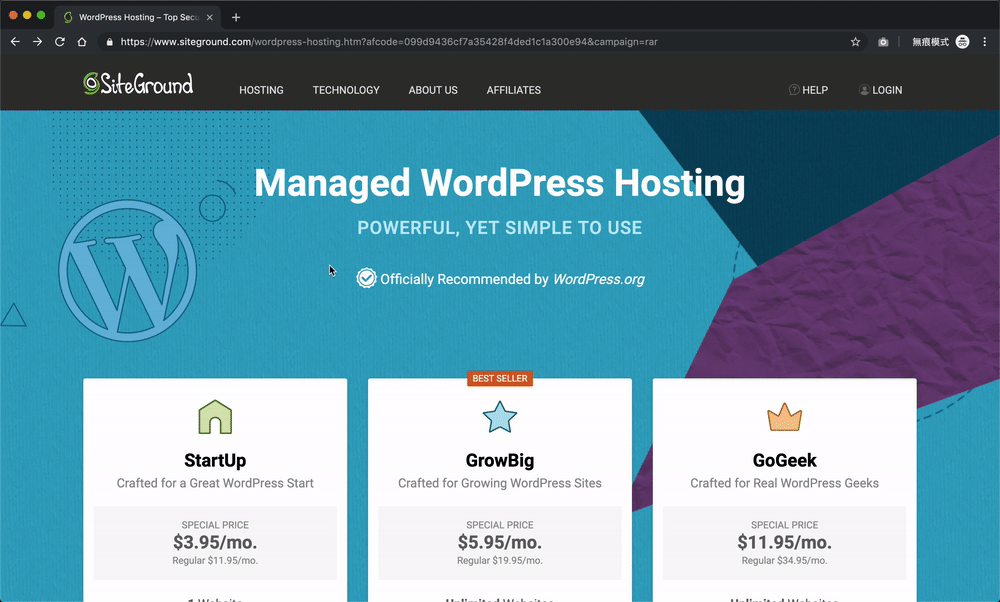The image size is (1000, 602).
Task: Open the incognito profile icon
Action: (x=962, y=41)
